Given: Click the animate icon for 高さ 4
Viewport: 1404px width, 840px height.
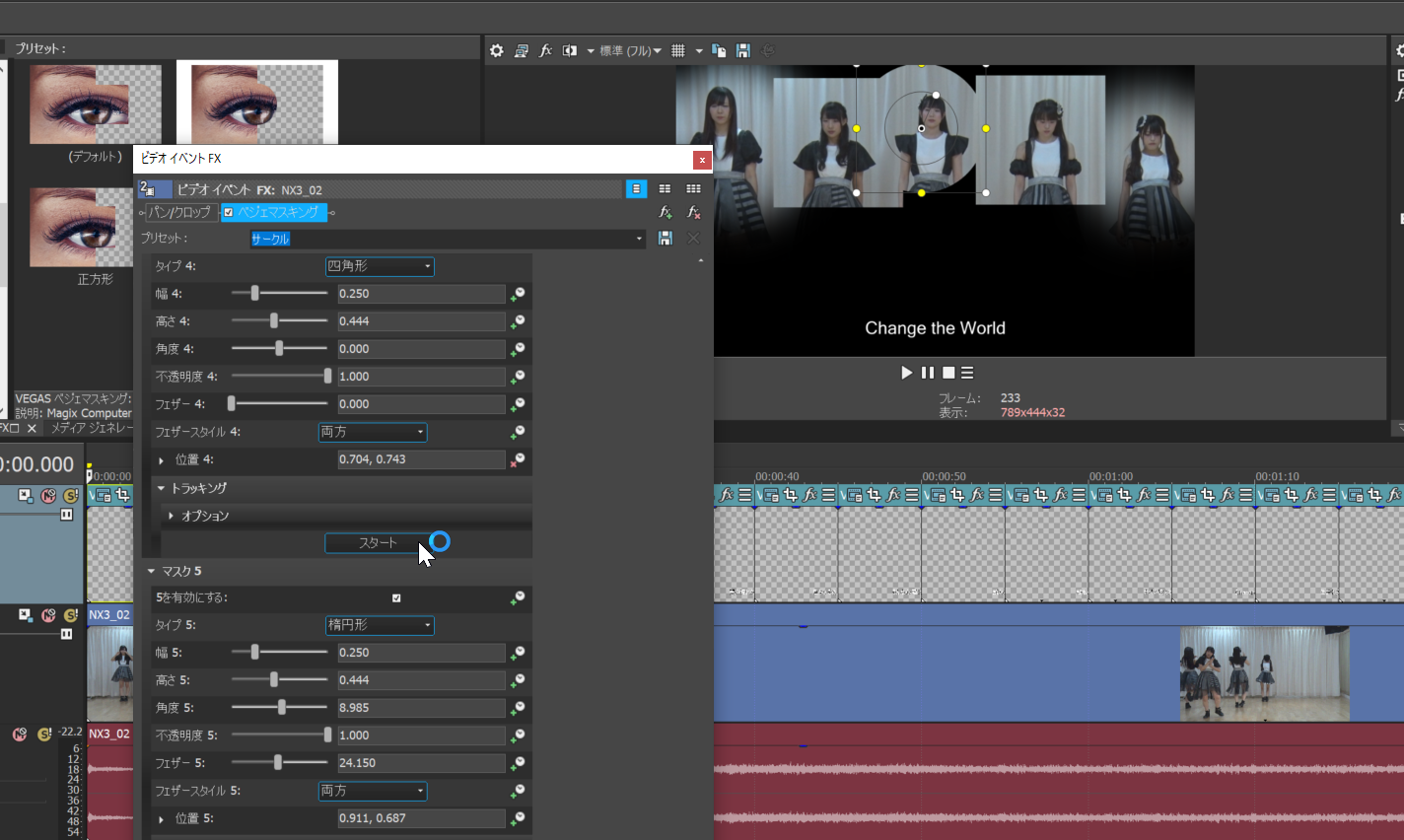Looking at the screenshot, I should tap(517, 321).
